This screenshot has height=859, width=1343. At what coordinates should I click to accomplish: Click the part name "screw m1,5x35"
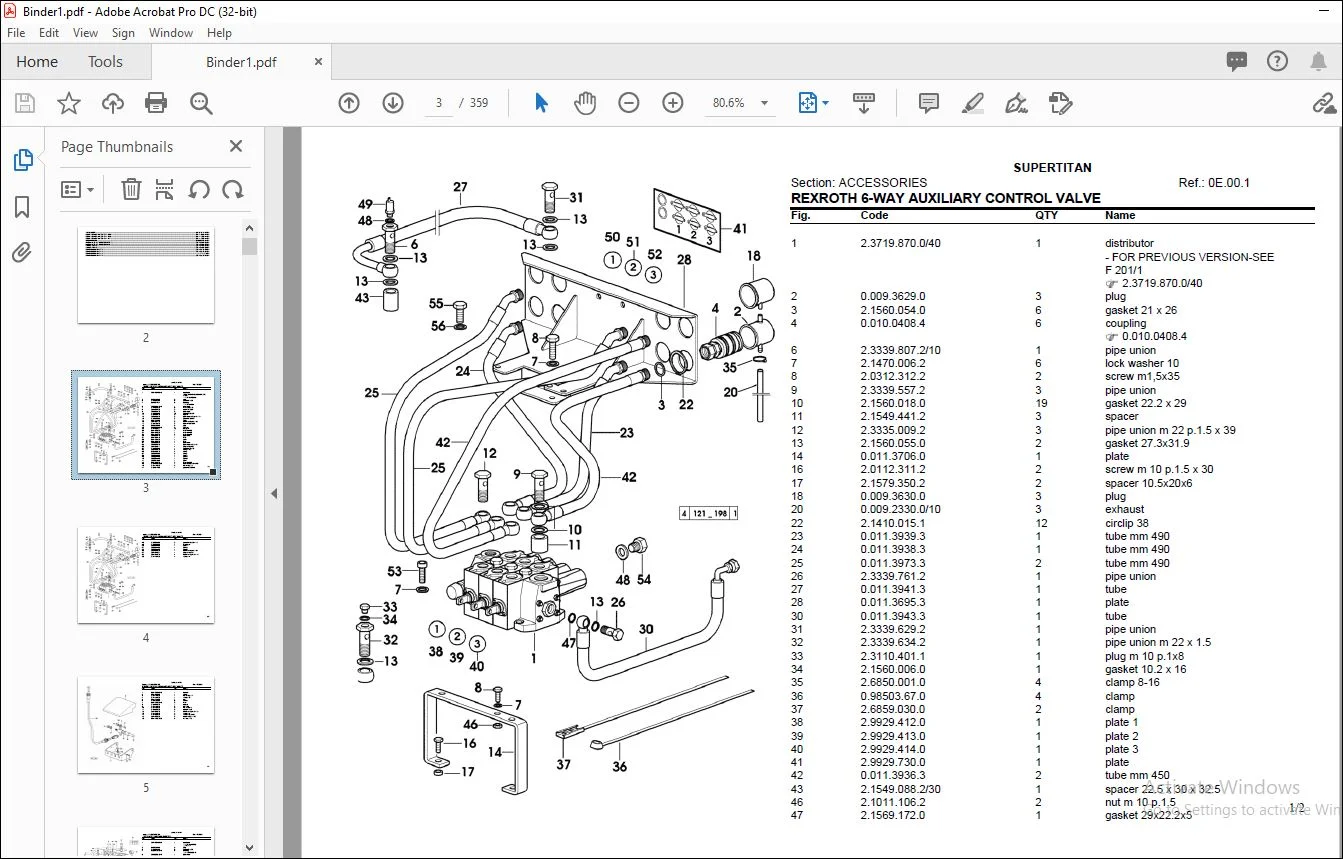pos(1142,376)
